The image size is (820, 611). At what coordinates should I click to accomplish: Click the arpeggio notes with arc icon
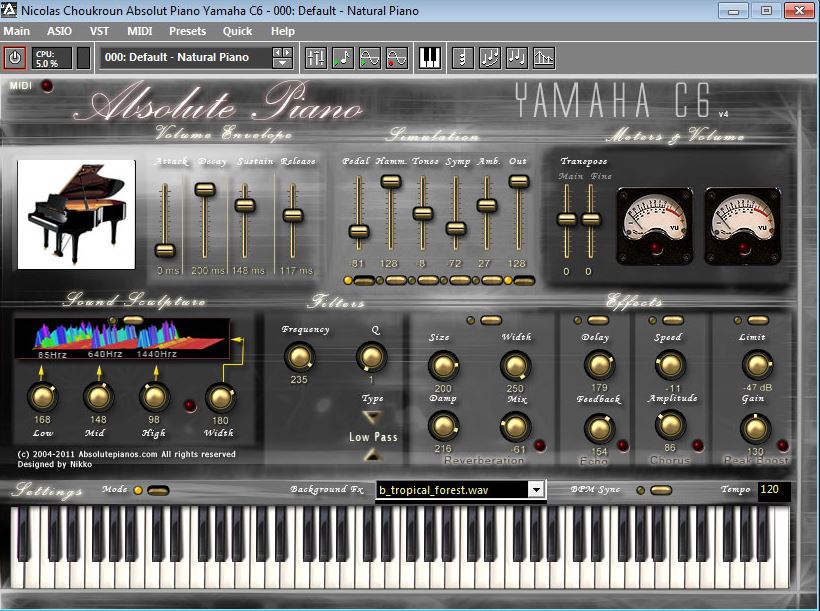(x=489, y=58)
